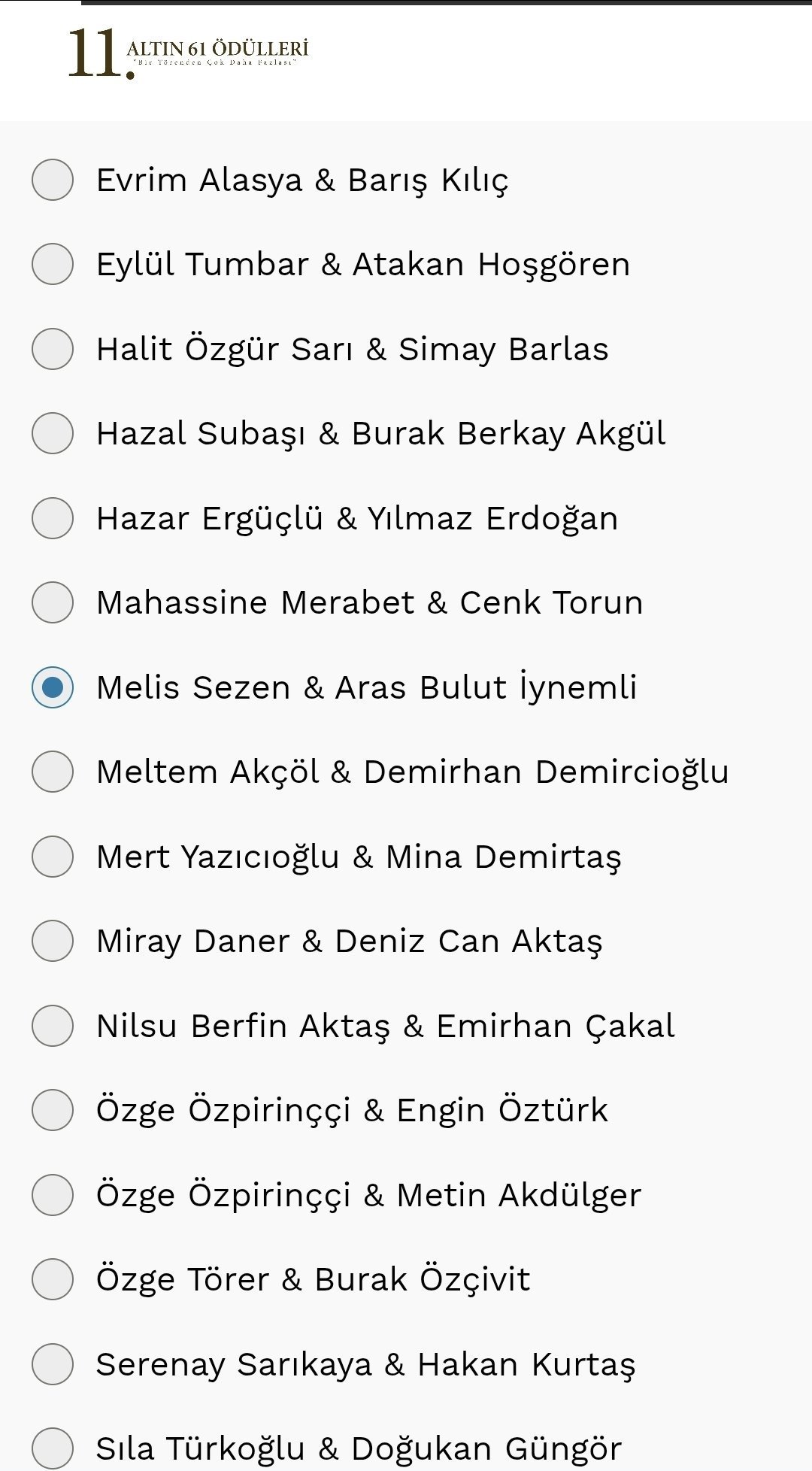Select Meltem Akçöl & Demirhan Demircioğlu
Screen dimensions: 812x1471
click(x=53, y=772)
